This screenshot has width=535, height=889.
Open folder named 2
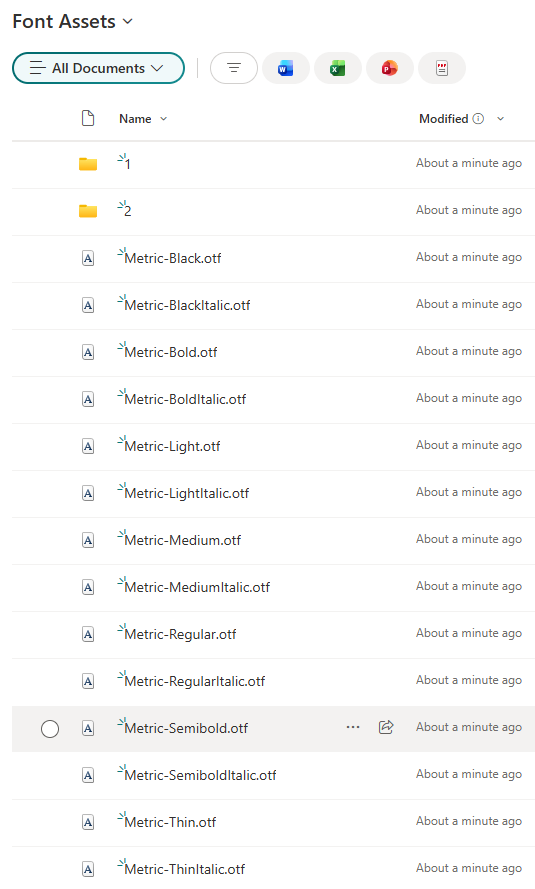[x=128, y=211]
